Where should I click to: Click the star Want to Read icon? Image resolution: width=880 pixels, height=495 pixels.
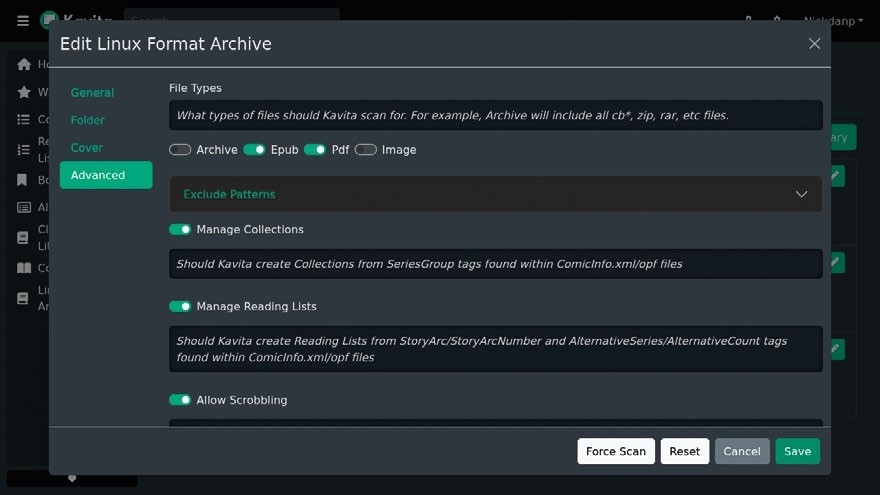click(x=24, y=92)
